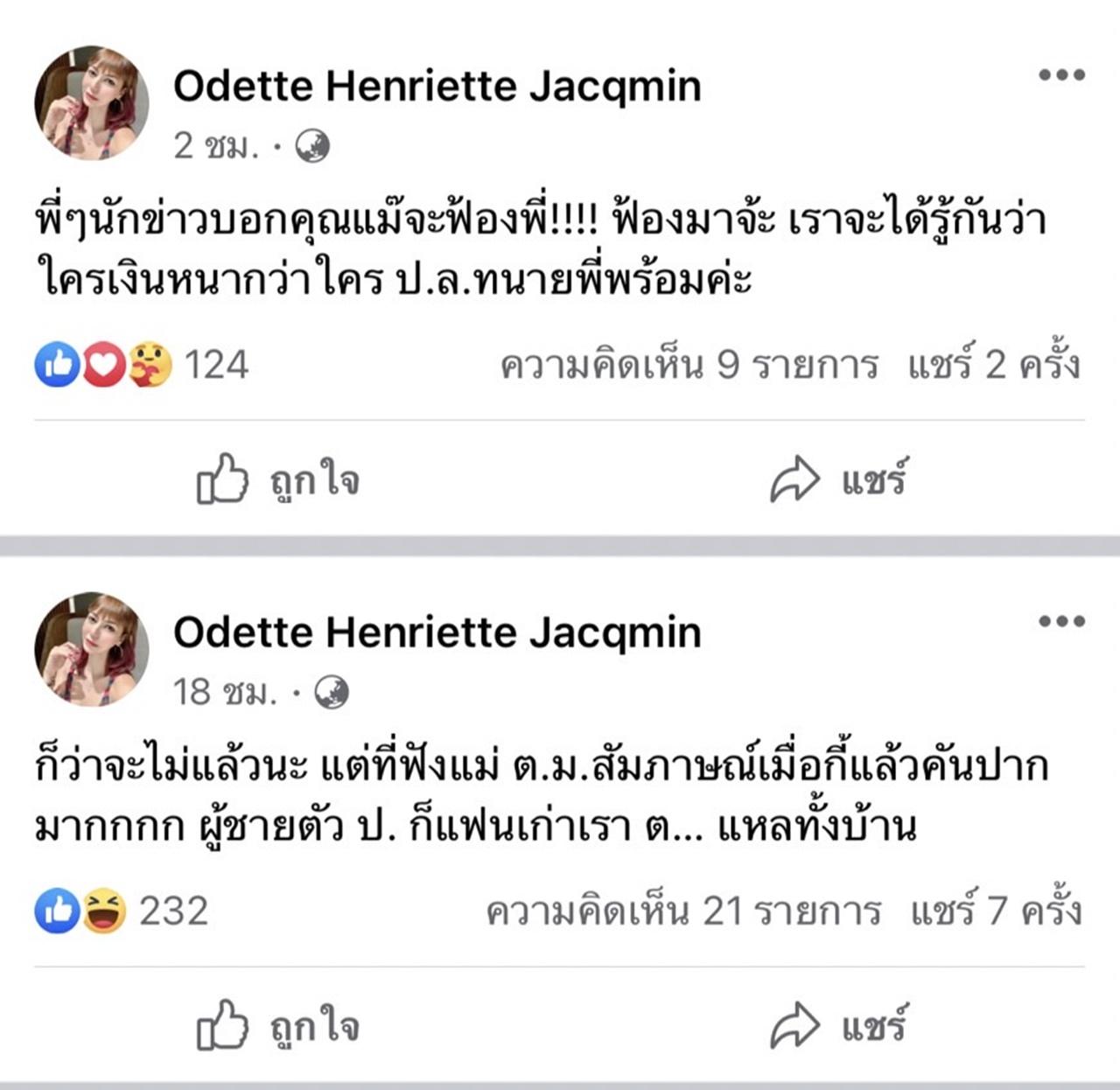Click the globe privacy icon on second post
This screenshot has height=1090, width=1120.
331,693
